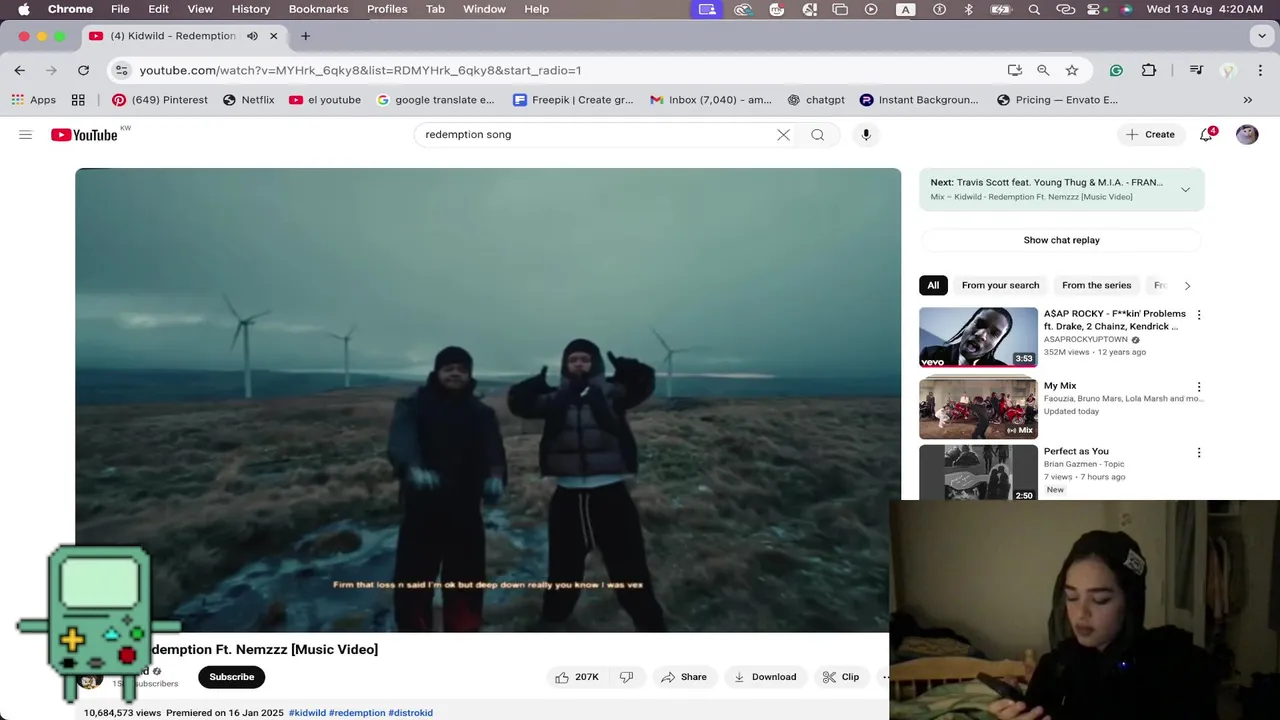Open the tab search dropdown arrow
The height and width of the screenshot is (720, 1280).
click(1262, 36)
